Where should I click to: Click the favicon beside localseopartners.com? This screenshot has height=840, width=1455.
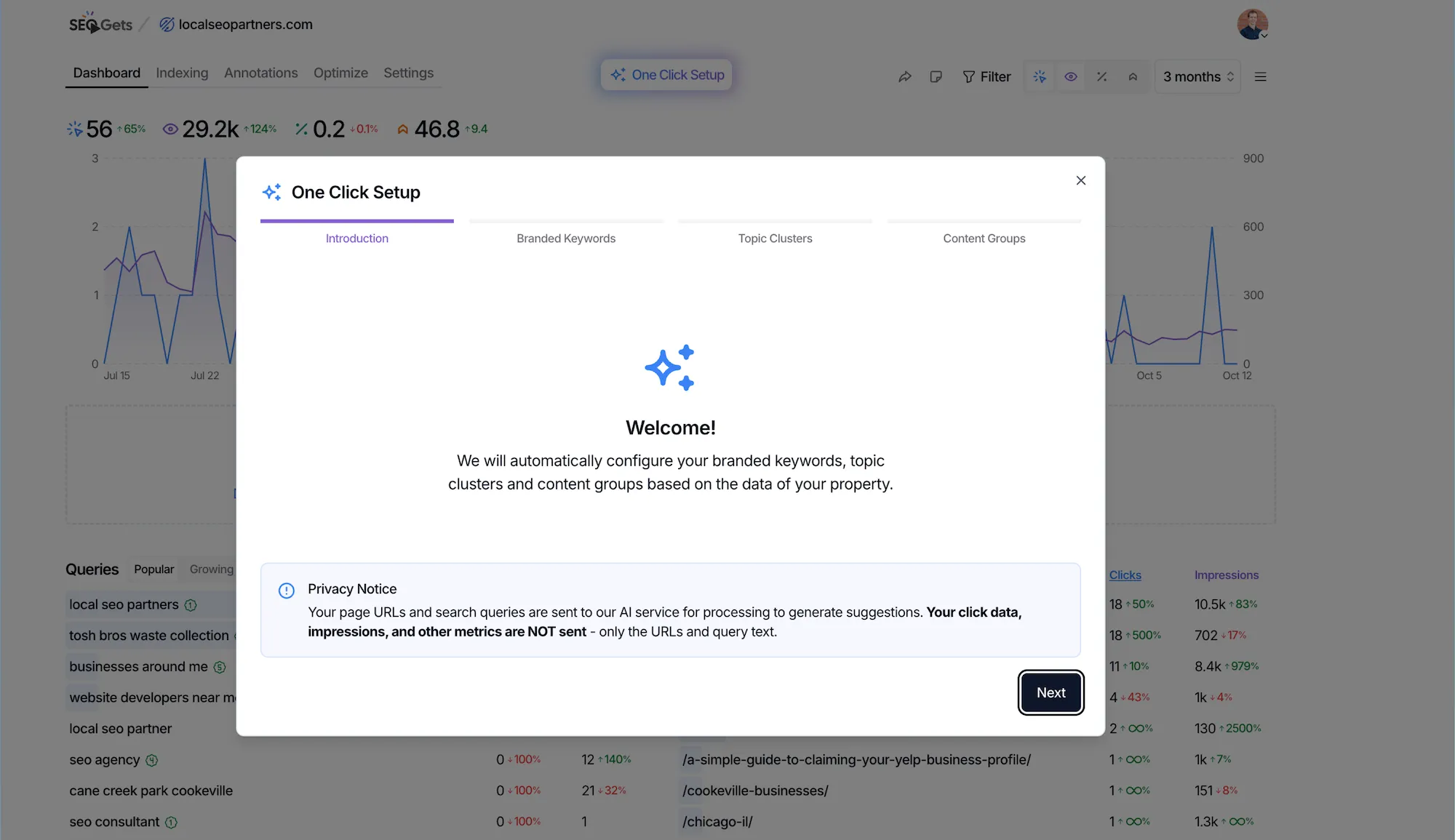[x=166, y=24]
